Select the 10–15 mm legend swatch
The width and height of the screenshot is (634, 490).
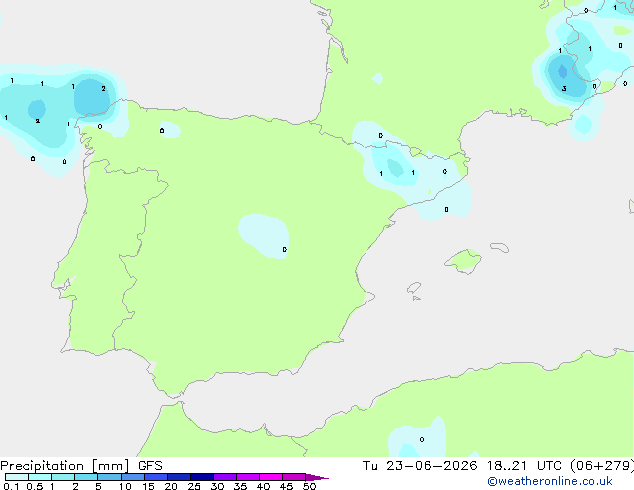click(x=133, y=477)
